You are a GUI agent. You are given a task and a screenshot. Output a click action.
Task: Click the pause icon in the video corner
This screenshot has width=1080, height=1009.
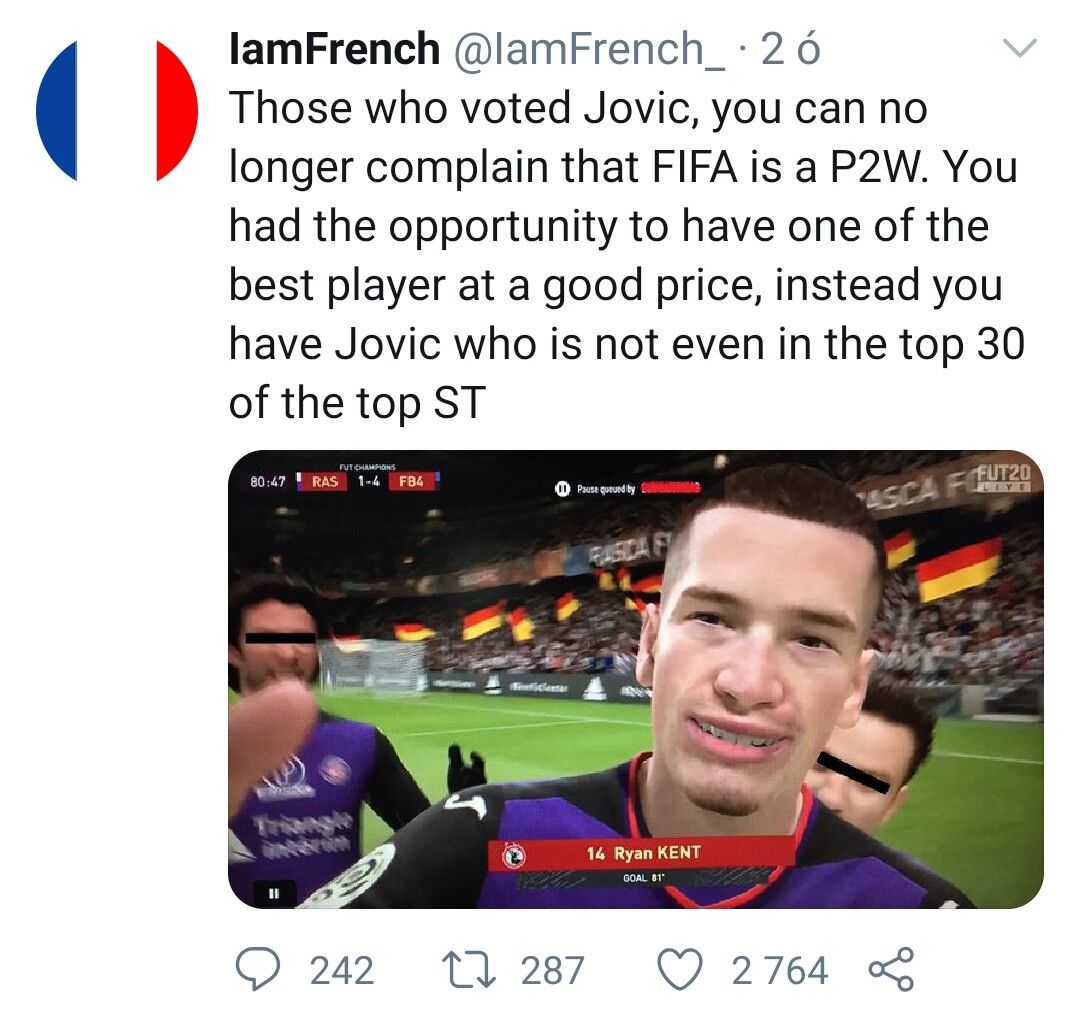pyautogui.click(x=273, y=888)
